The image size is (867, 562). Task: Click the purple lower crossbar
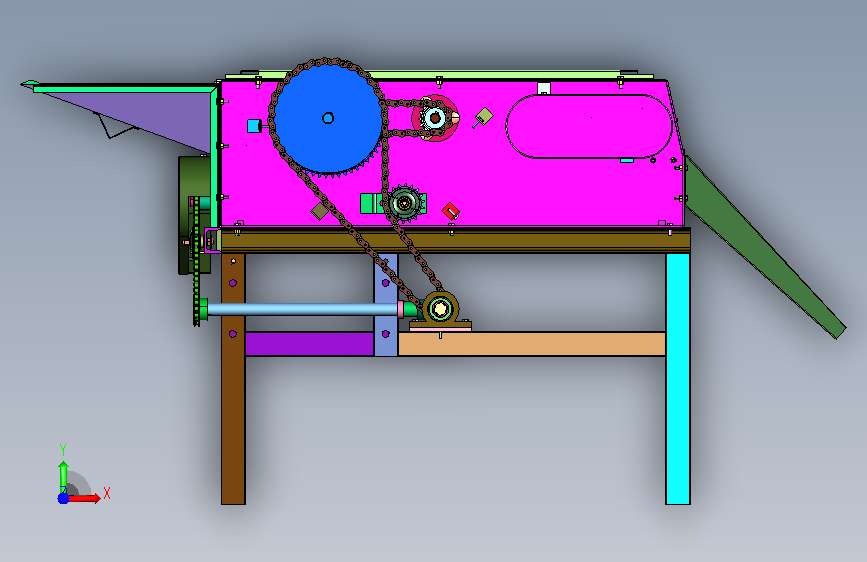(310, 344)
